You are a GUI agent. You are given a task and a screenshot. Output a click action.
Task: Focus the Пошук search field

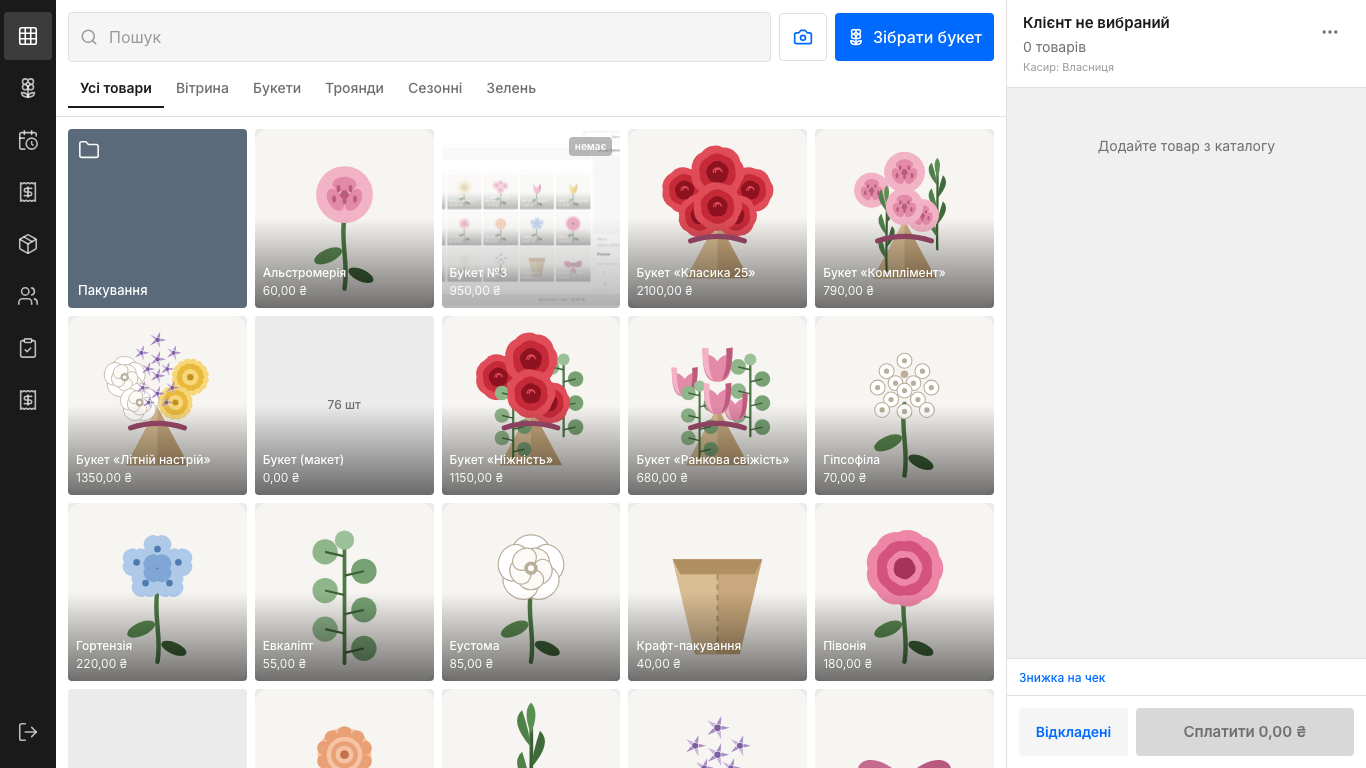[x=419, y=37]
